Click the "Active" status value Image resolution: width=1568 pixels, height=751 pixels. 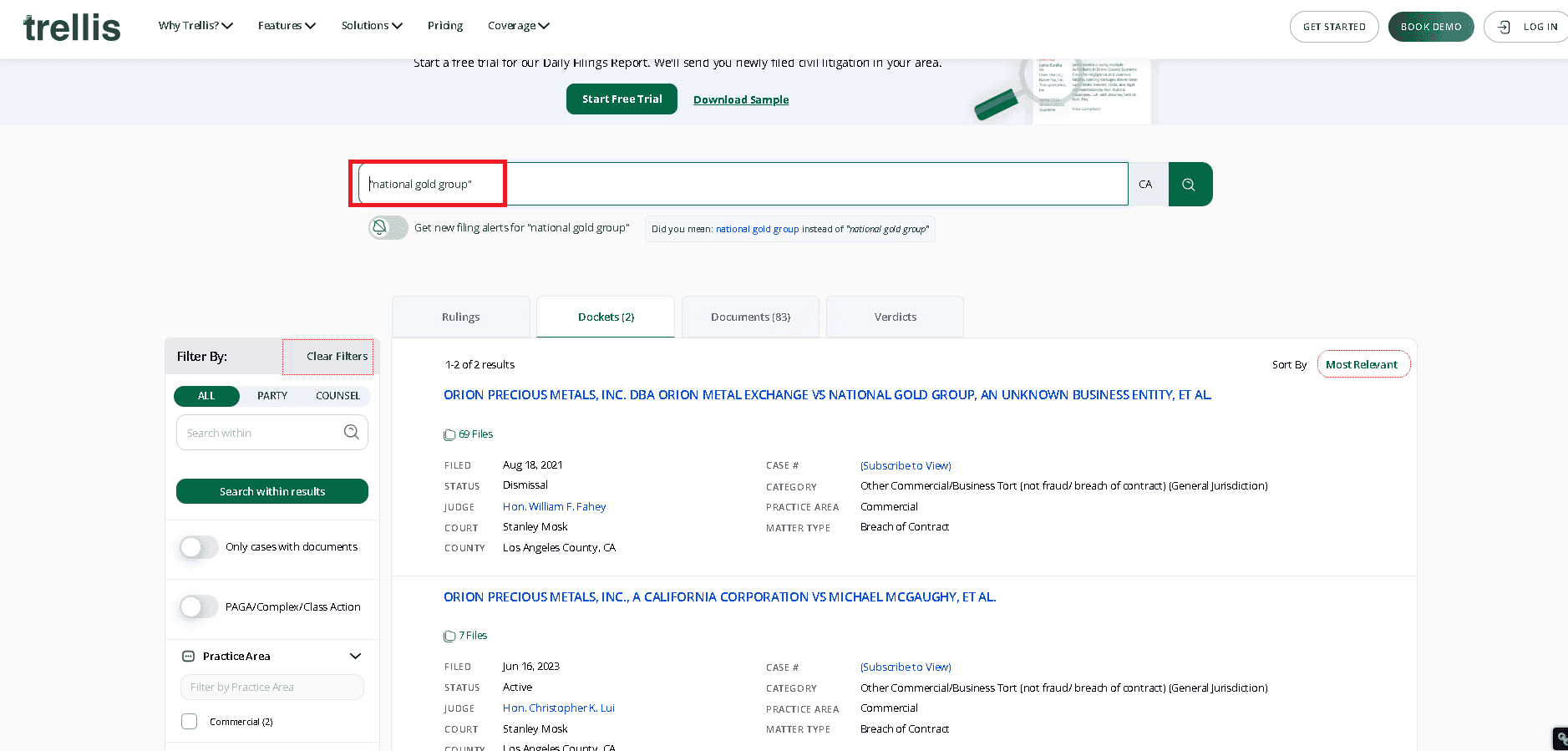click(x=517, y=688)
